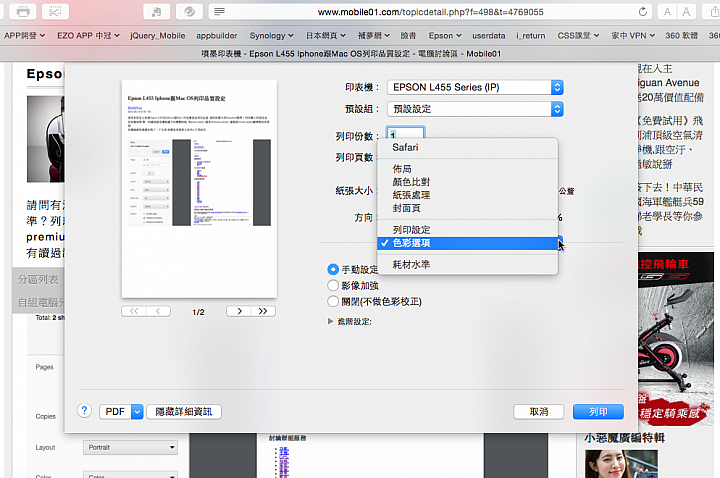Click the smaller text A button
The height and width of the screenshot is (478, 720).
[667, 12]
